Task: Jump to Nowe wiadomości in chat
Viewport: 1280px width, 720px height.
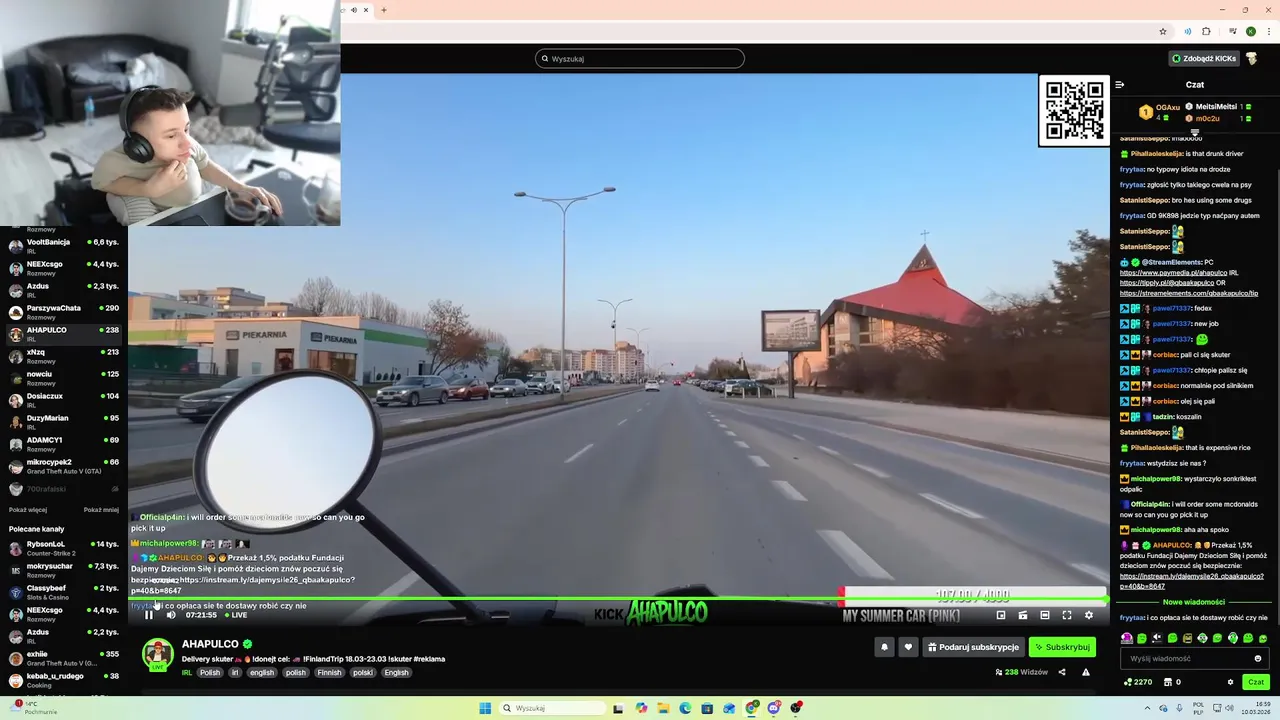Action: click(1194, 602)
